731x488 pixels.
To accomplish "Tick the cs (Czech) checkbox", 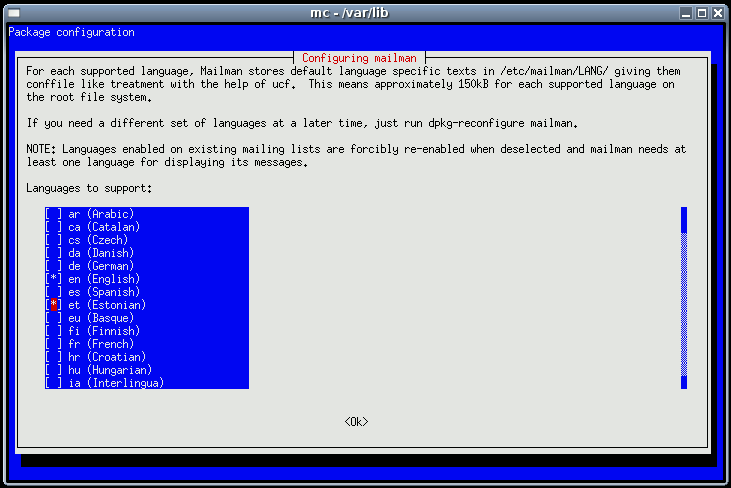I will click(x=54, y=240).
